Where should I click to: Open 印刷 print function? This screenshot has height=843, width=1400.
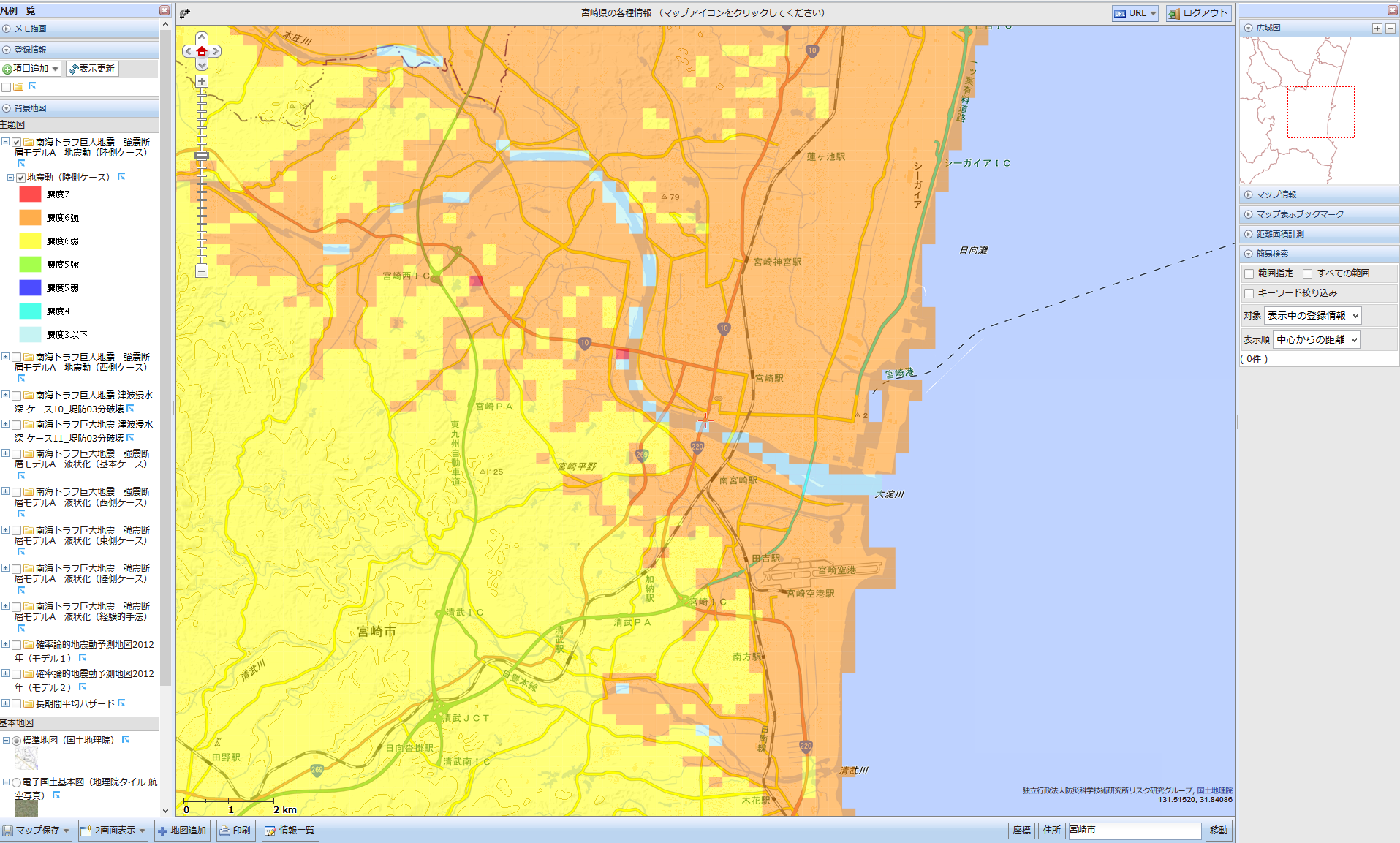[235, 831]
